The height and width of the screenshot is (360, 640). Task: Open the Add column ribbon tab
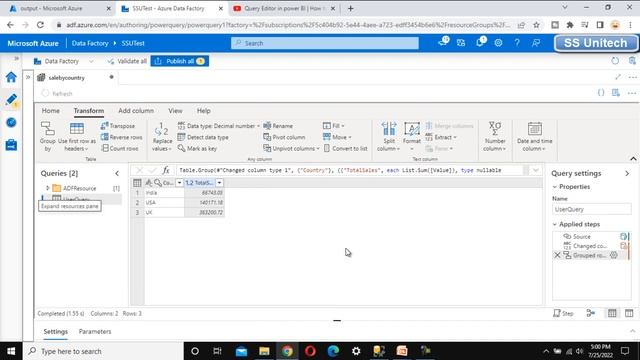pos(136,111)
